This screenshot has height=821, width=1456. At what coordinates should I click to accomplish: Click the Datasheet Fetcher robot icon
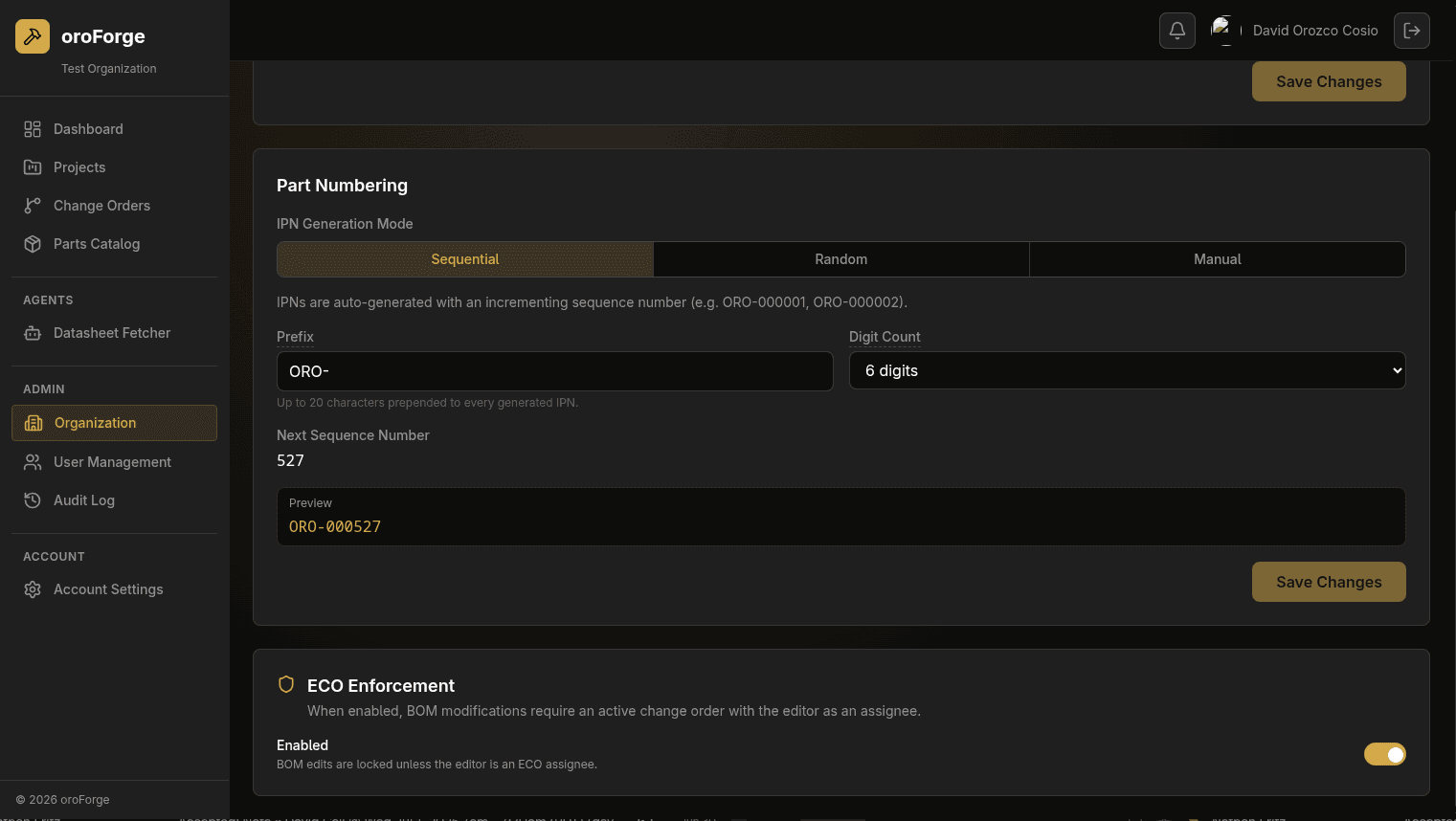[33, 333]
